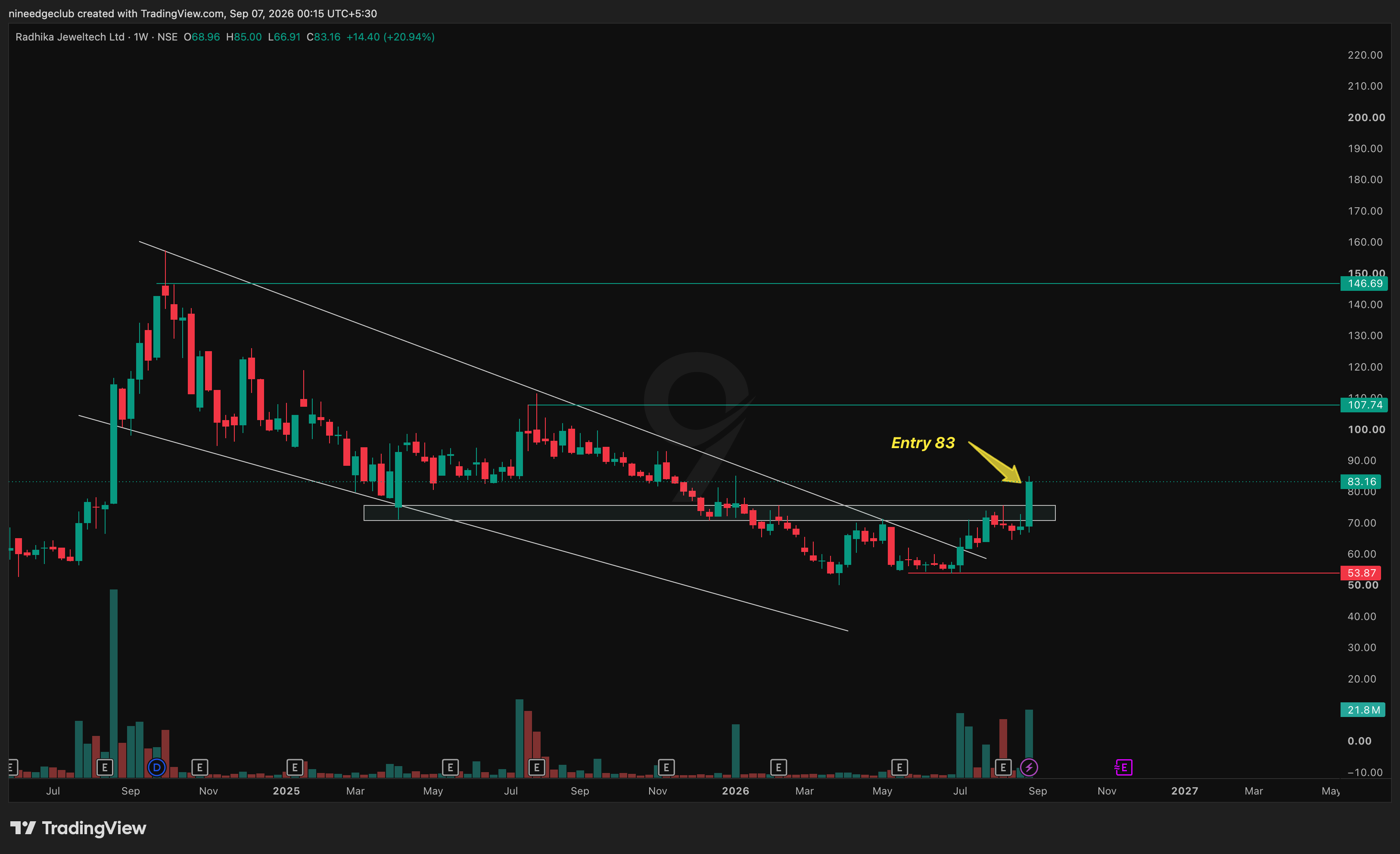The height and width of the screenshot is (854, 1400).
Task: Open the earnings E marker after May 2025
Action: [x=450, y=768]
